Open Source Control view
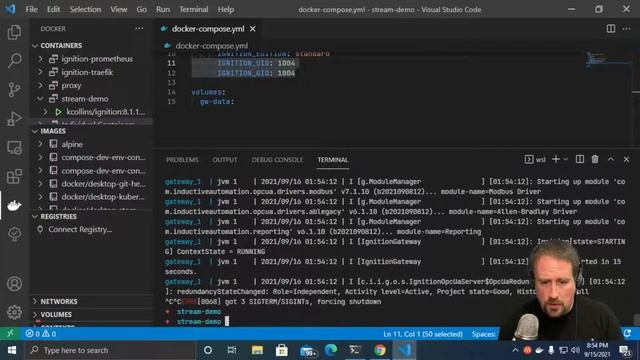Viewport: 640px width, 360px height. [x=14, y=89]
